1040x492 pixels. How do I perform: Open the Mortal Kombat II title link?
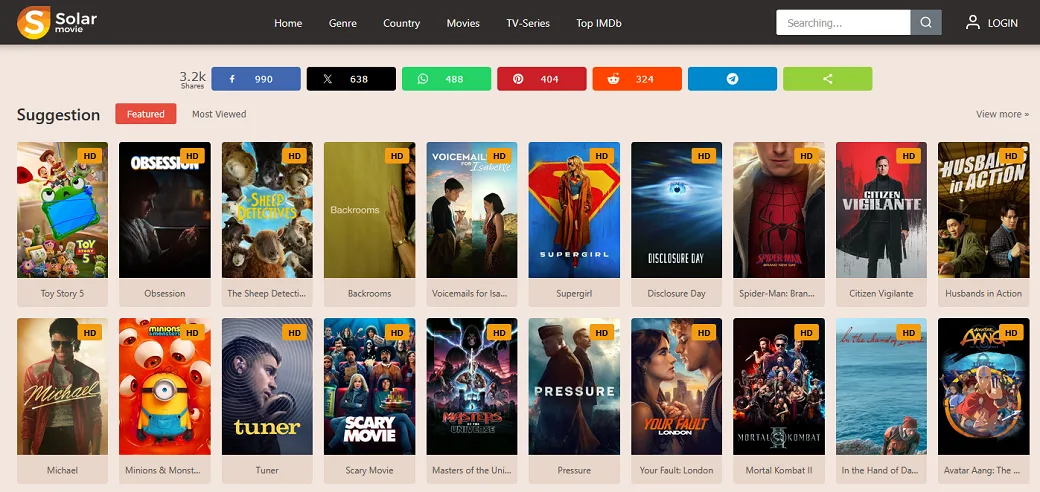779,470
